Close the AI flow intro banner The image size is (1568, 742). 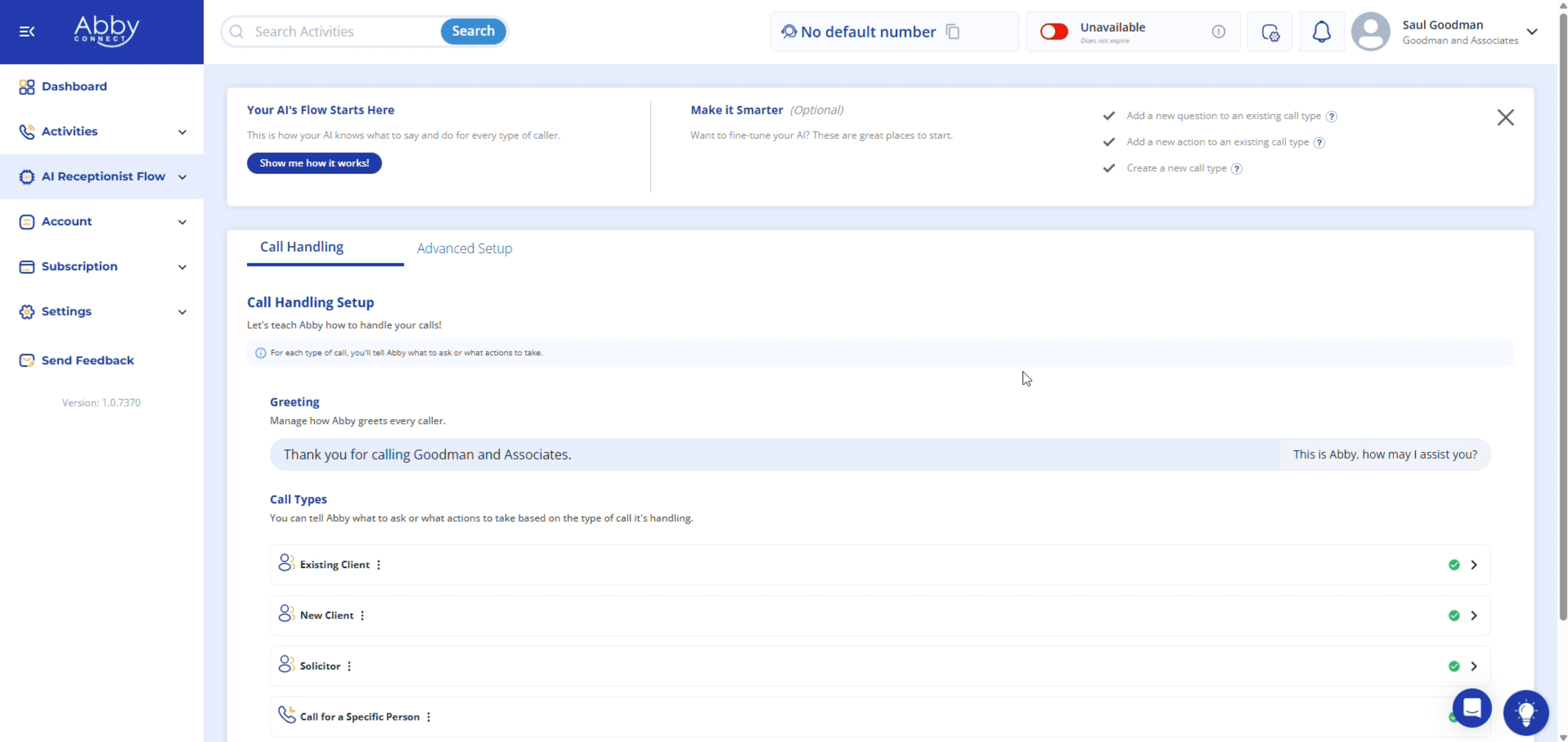coord(1505,118)
